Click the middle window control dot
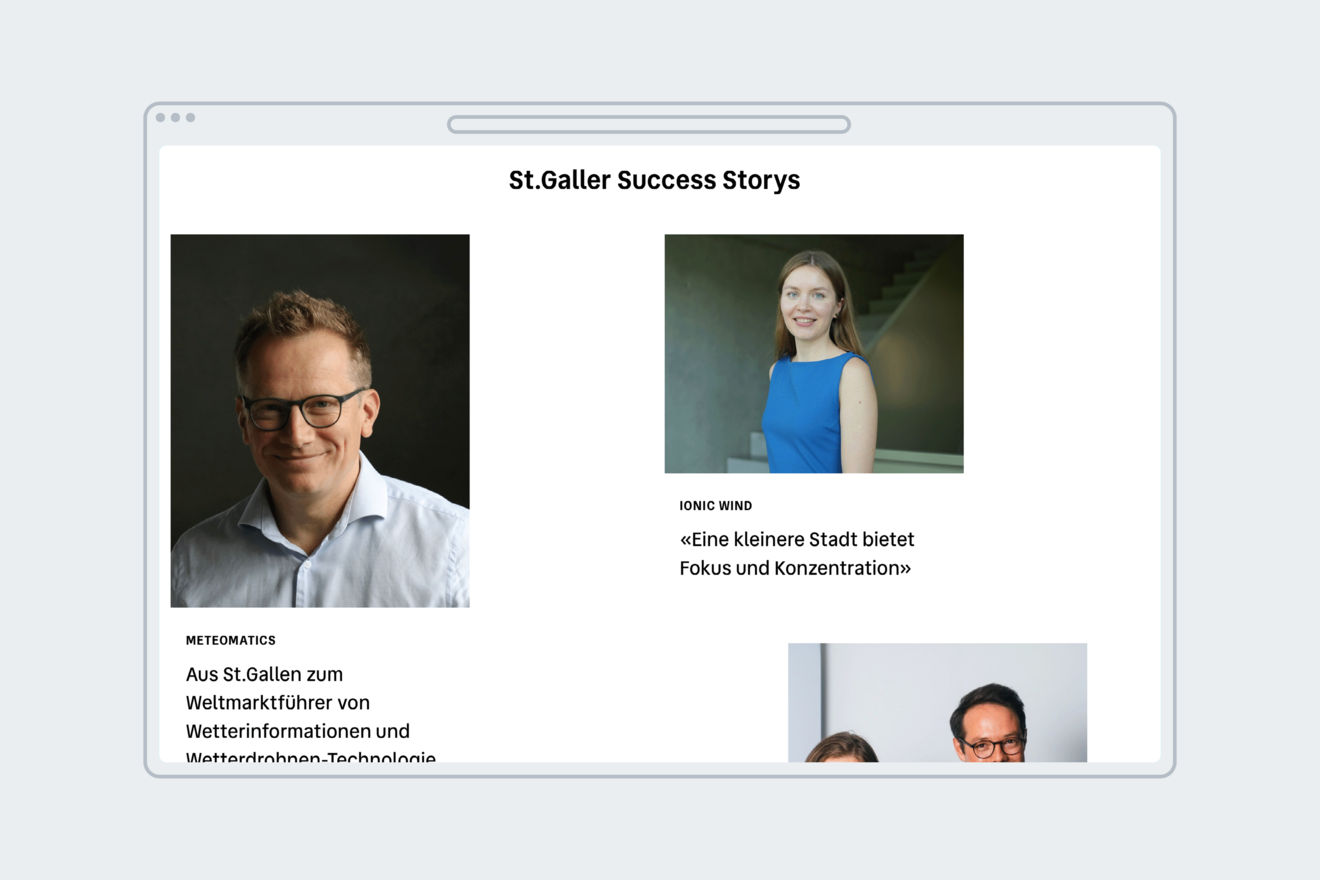1320x880 pixels. [175, 118]
